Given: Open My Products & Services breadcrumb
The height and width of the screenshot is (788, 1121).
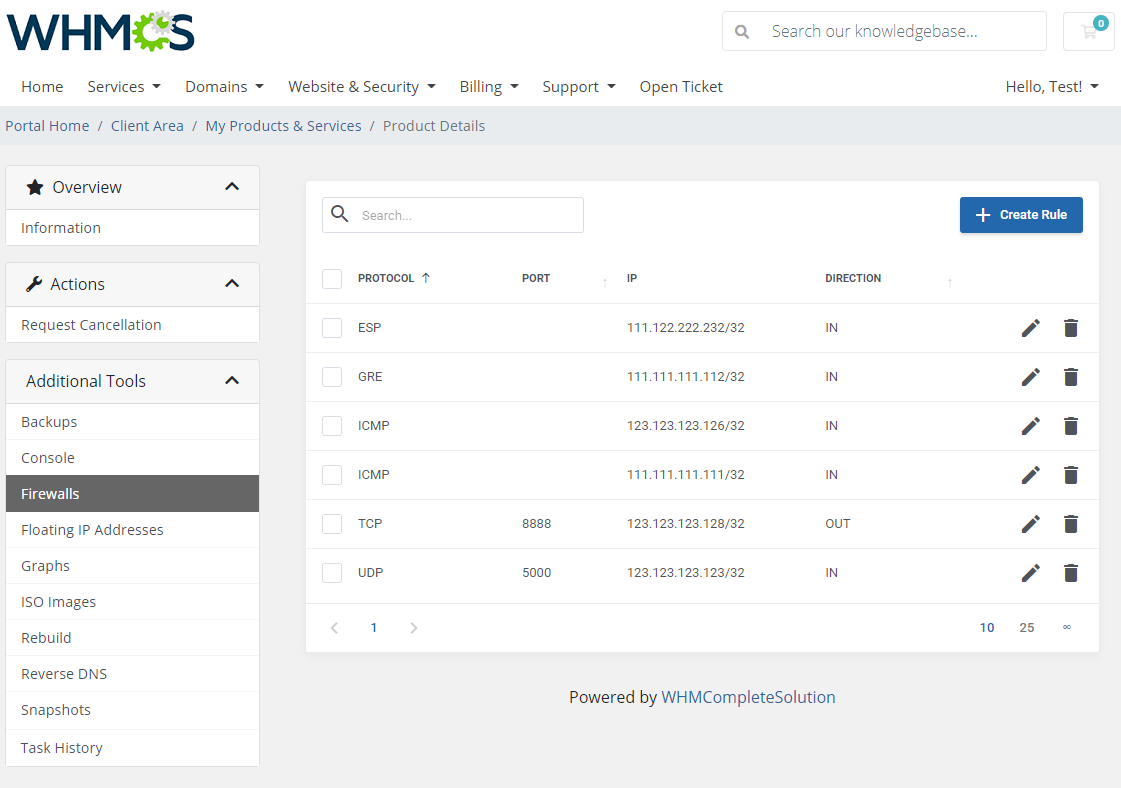Looking at the screenshot, I should pos(283,126).
